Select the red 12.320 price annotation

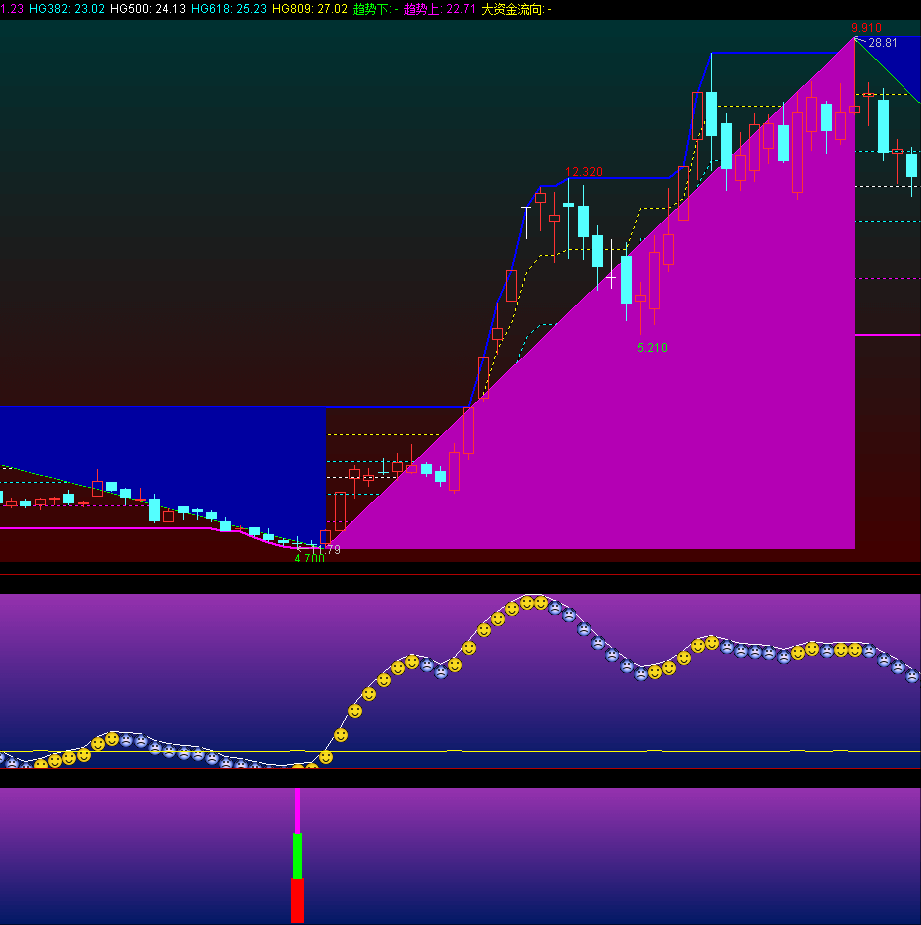584,172
